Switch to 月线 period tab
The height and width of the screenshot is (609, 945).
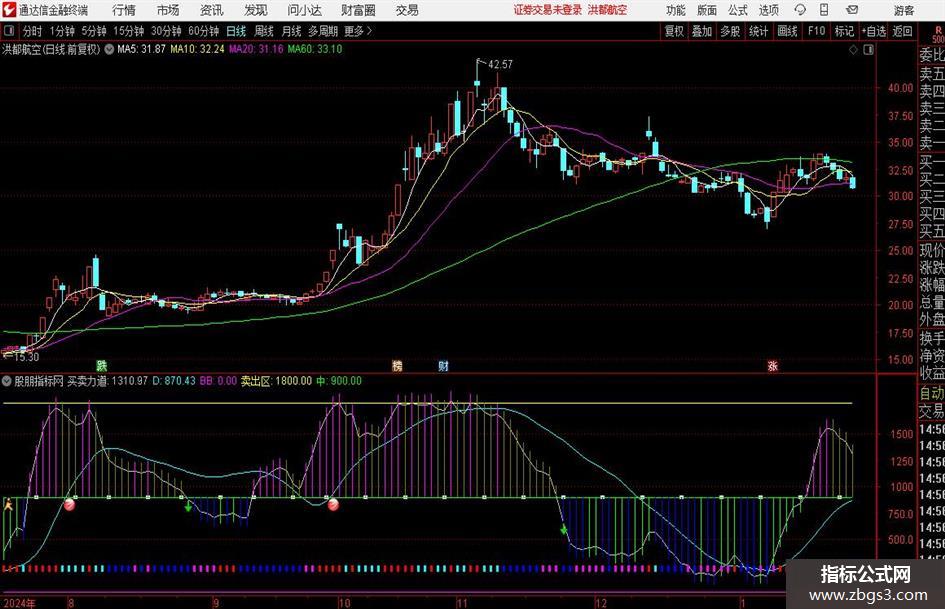pos(292,31)
